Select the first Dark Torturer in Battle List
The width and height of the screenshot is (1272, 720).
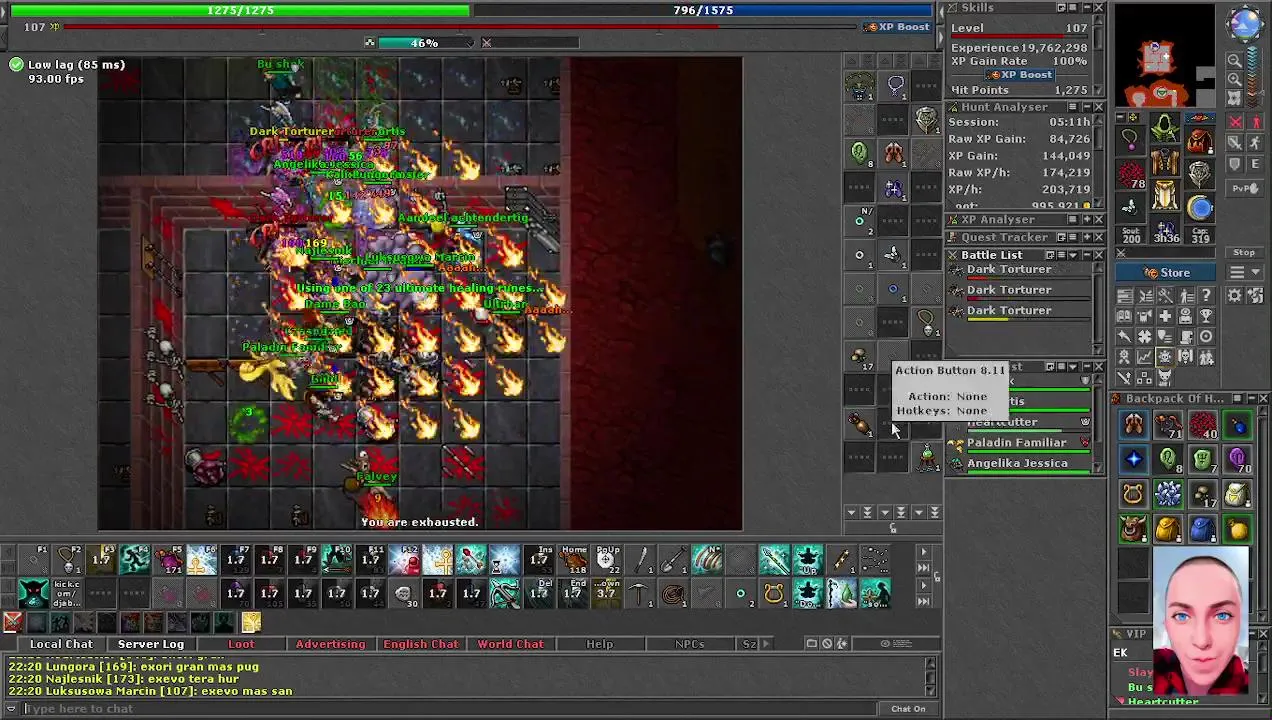[x=1020, y=270]
